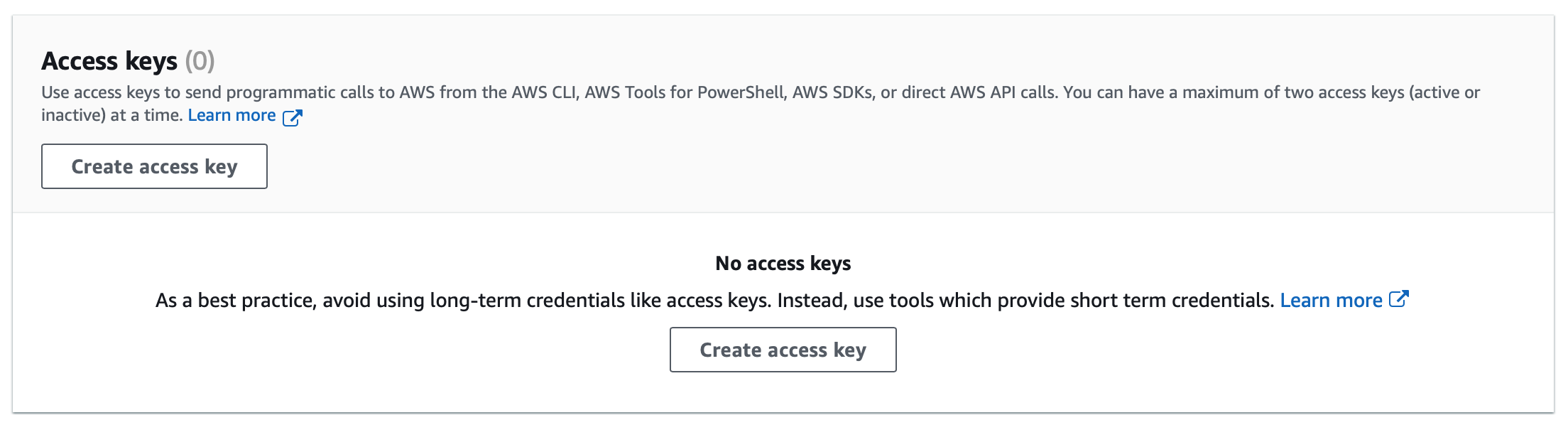1568x425 pixels.
Task: Click the top-left Create access key button
Action: click(x=154, y=166)
